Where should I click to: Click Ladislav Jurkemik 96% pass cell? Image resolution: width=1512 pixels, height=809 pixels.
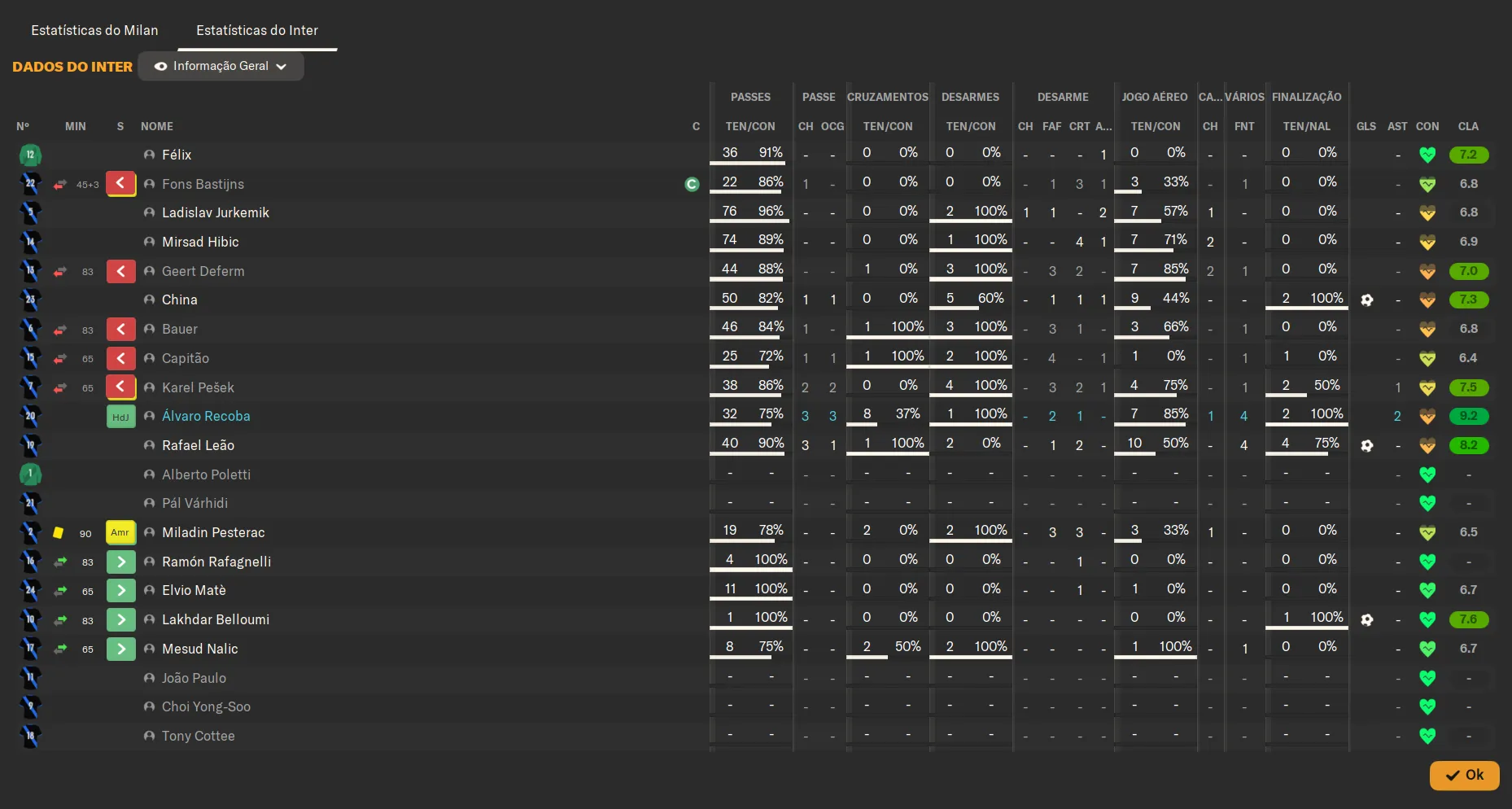[x=771, y=211]
